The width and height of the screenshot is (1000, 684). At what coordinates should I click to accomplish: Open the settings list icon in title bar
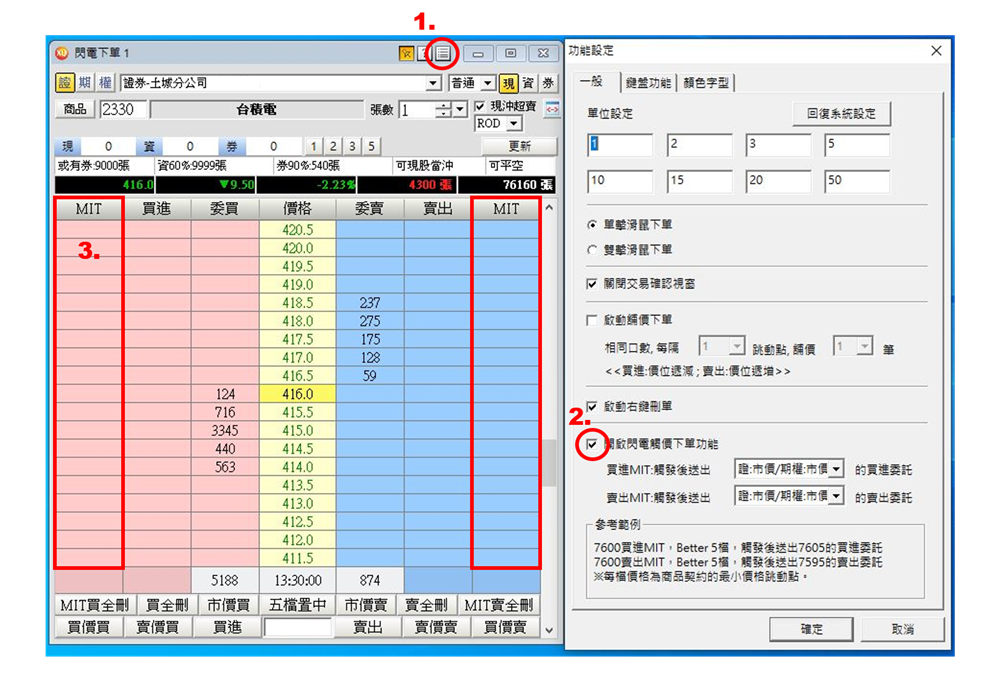pyautogui.click(x=443, y=53)
